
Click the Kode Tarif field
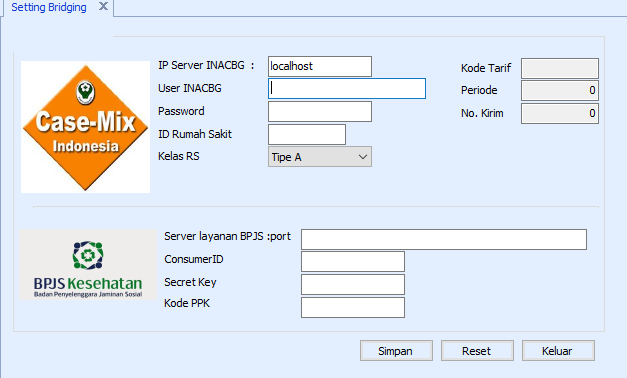(559, 68)
